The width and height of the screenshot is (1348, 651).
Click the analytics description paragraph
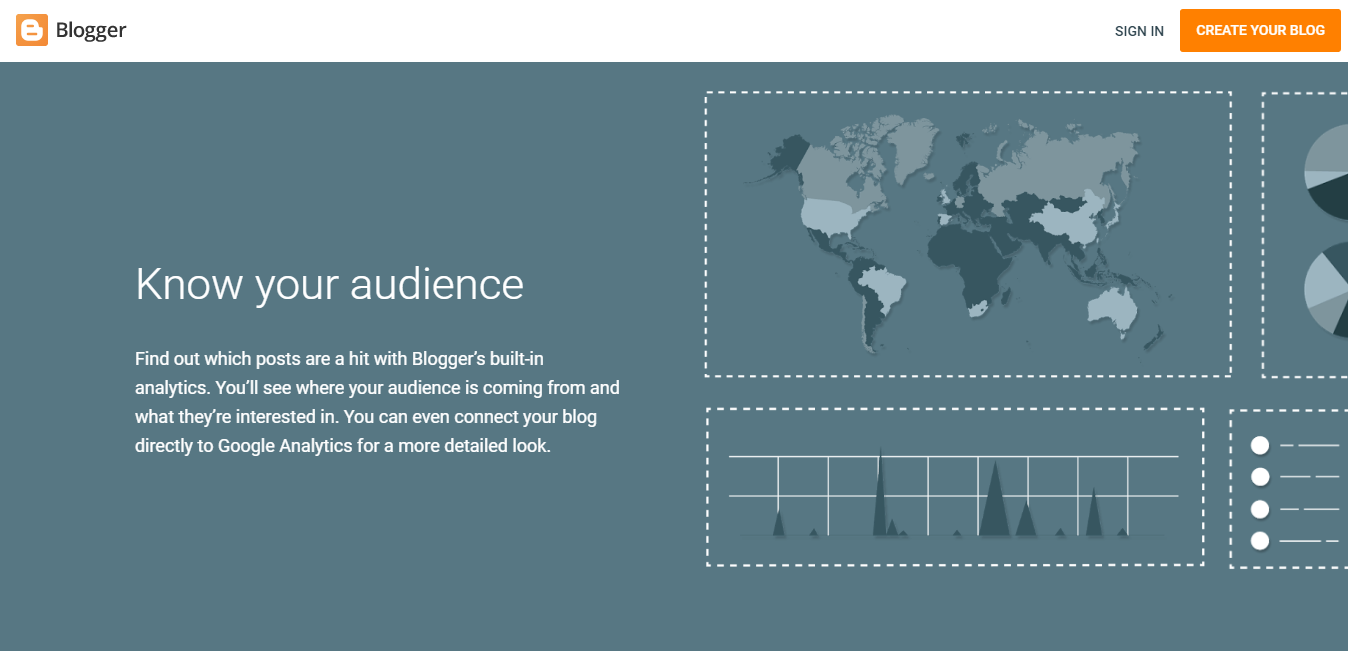(378, 402)
